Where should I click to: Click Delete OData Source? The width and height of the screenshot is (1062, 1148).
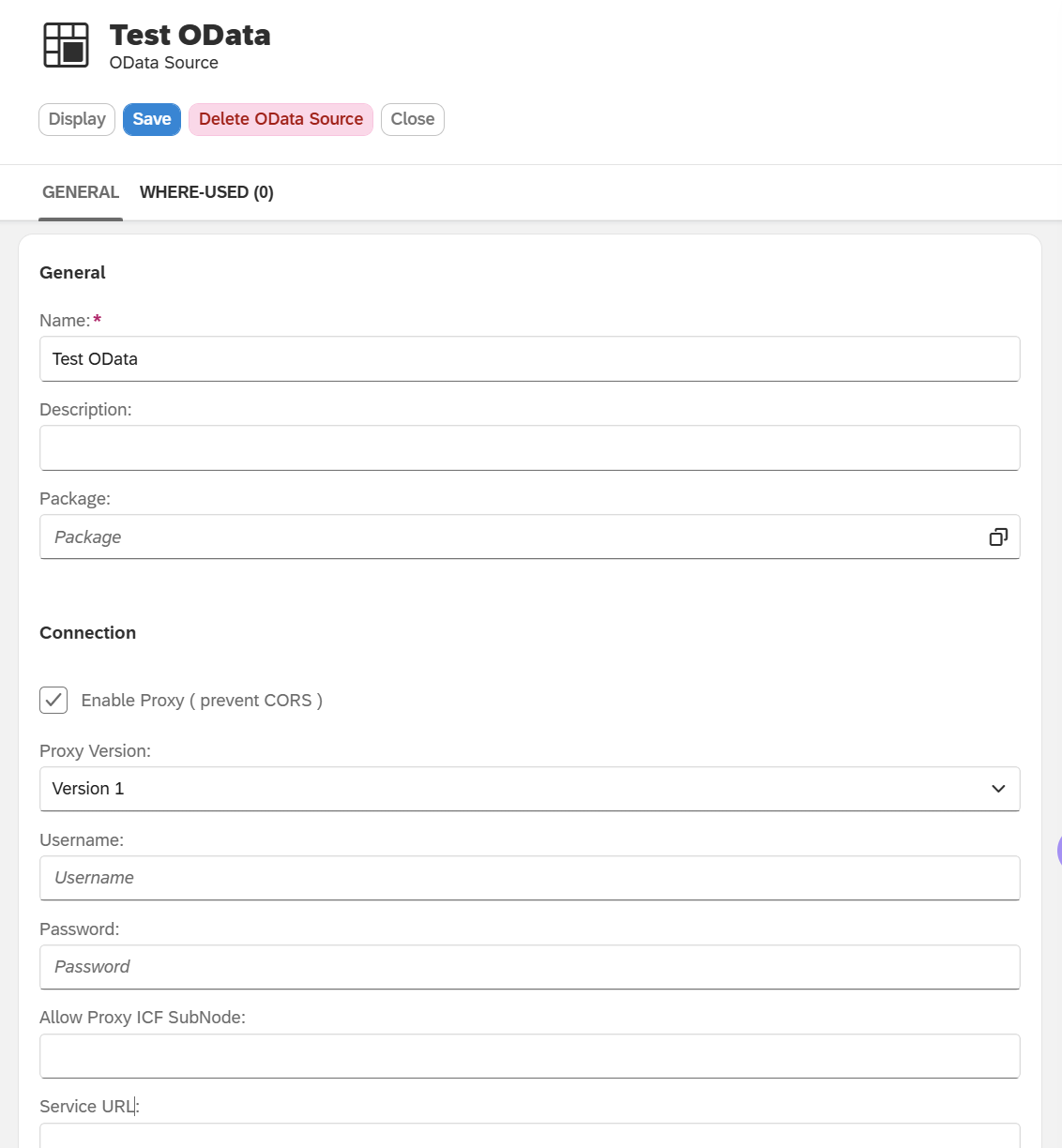pos(280,119)
